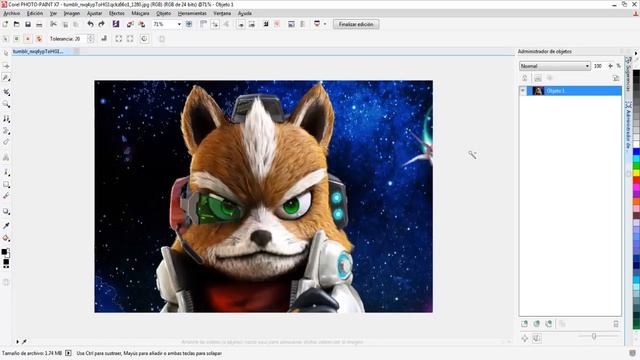Click the feather mask icon in property bar
The image size is (640, 360).
click(x=144, y=39)
